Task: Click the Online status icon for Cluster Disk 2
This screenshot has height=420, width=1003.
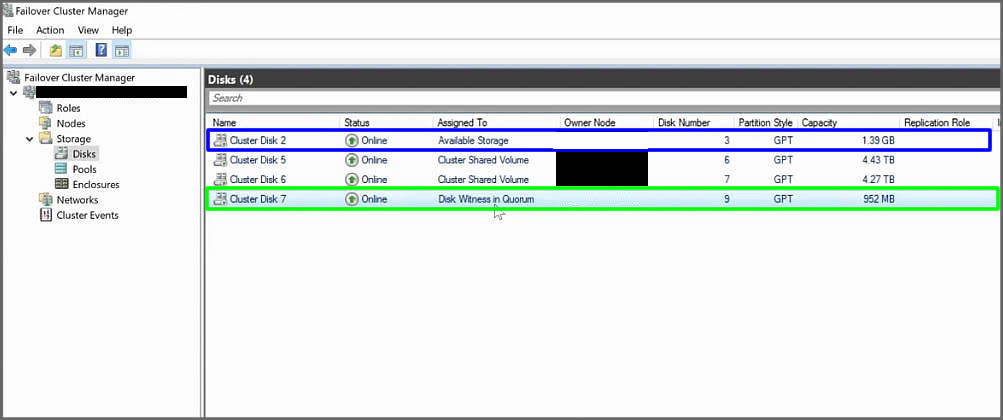Action: (x=352, y=140)
